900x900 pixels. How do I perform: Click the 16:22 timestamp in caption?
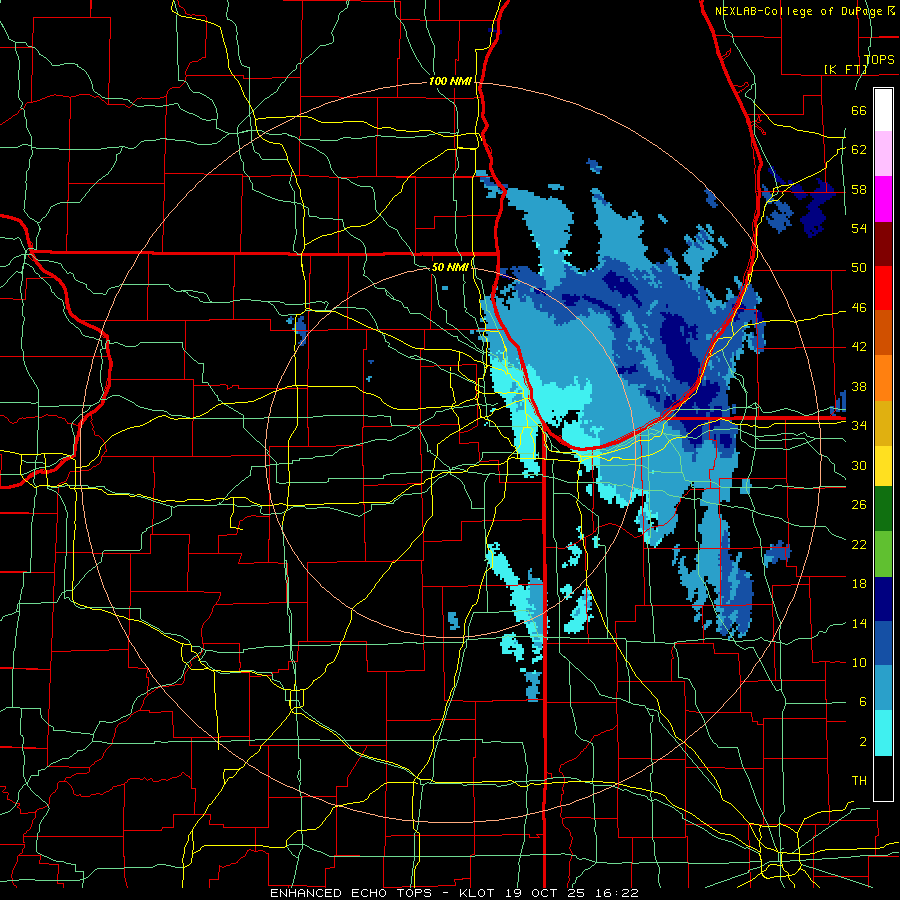(x=615, y=893)
